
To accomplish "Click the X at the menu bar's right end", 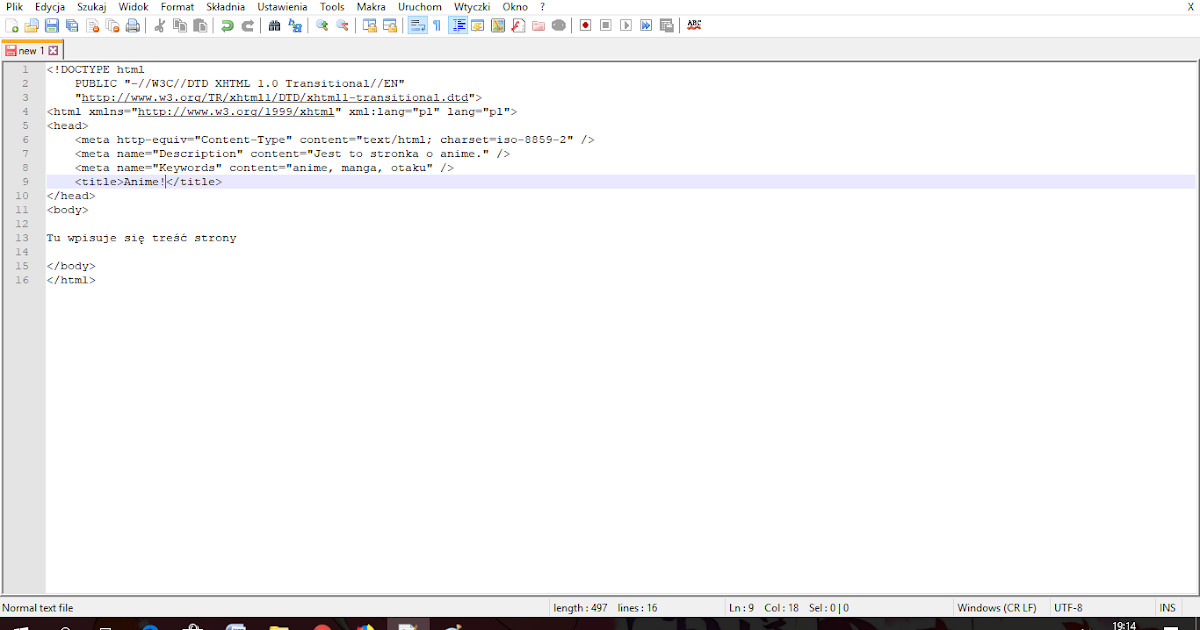I will pos(1190,7).
